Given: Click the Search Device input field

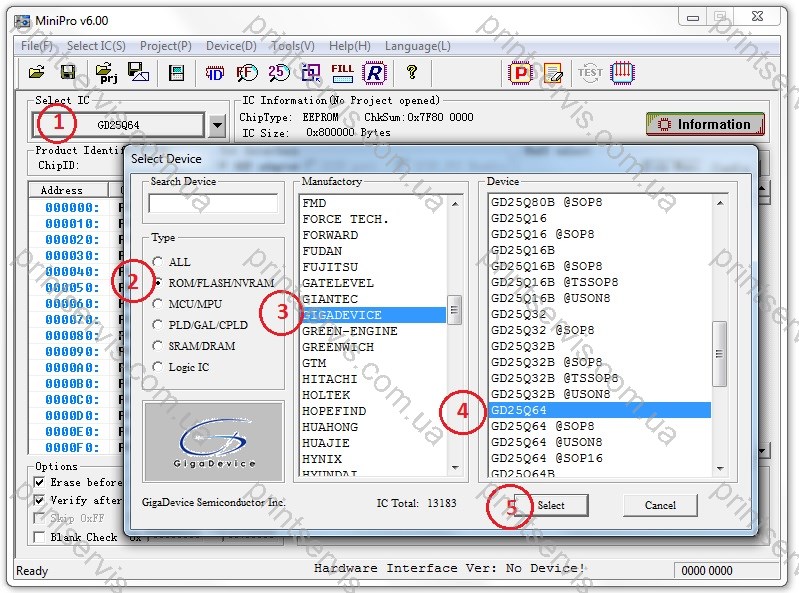Looking at the screenshot, I should (213, 203).
